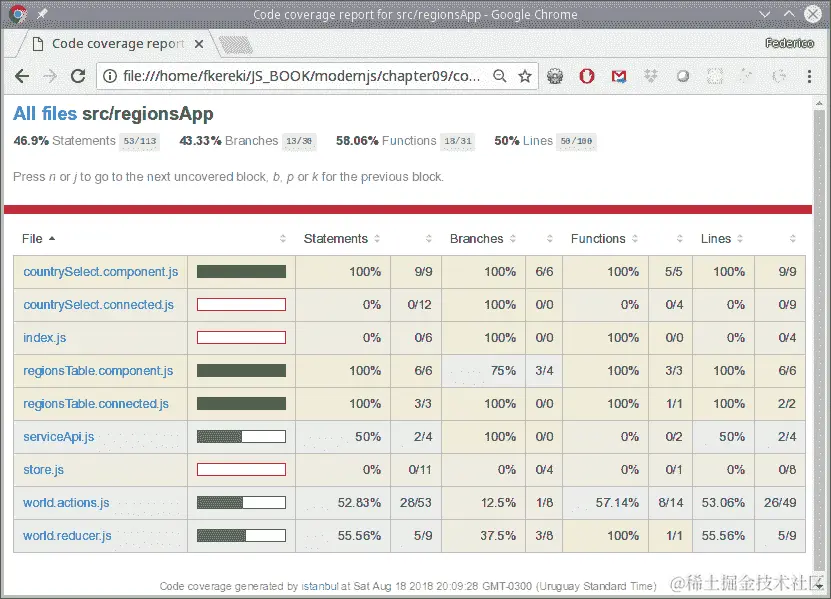Click the 13/30 branches badge
831x599 pixels.
[x=299, y=141]
